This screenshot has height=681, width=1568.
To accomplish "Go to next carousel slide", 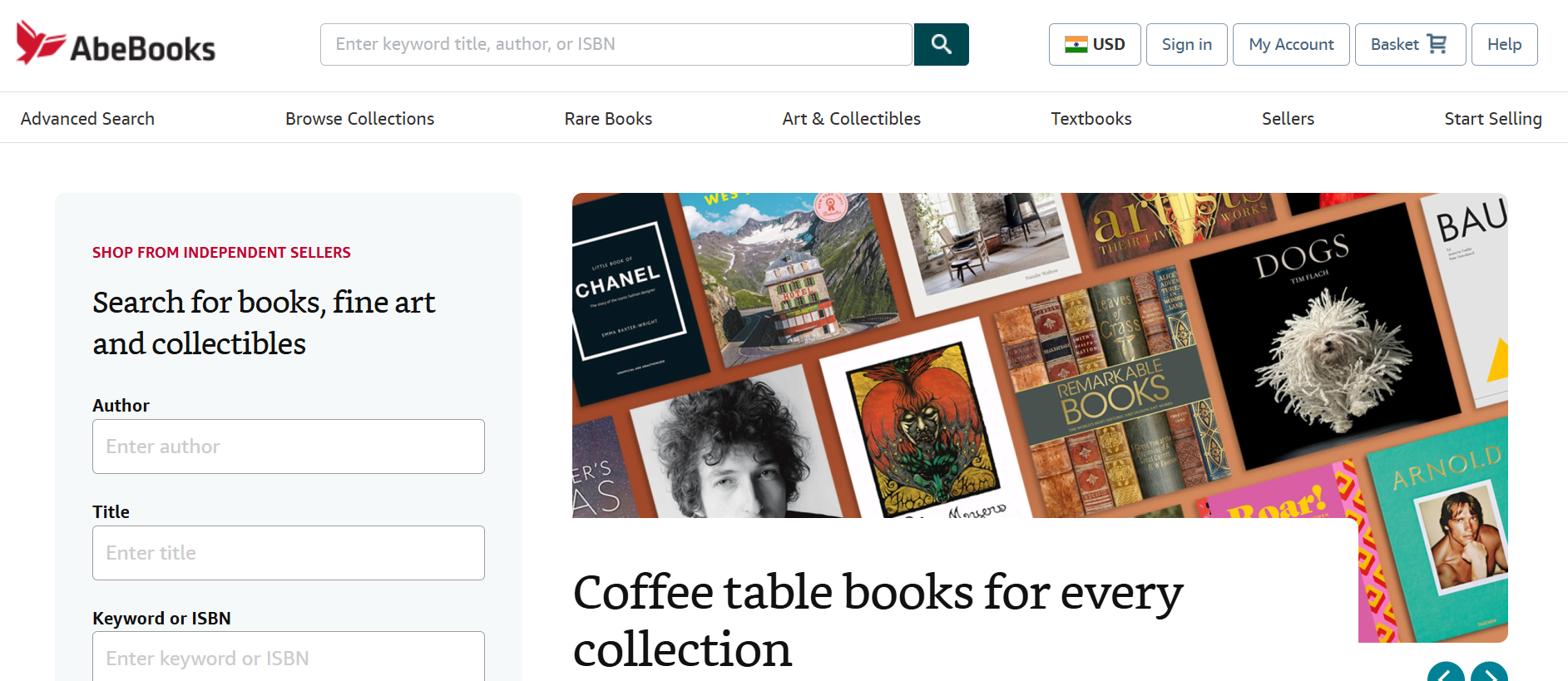I will [x=1488, y=674].
